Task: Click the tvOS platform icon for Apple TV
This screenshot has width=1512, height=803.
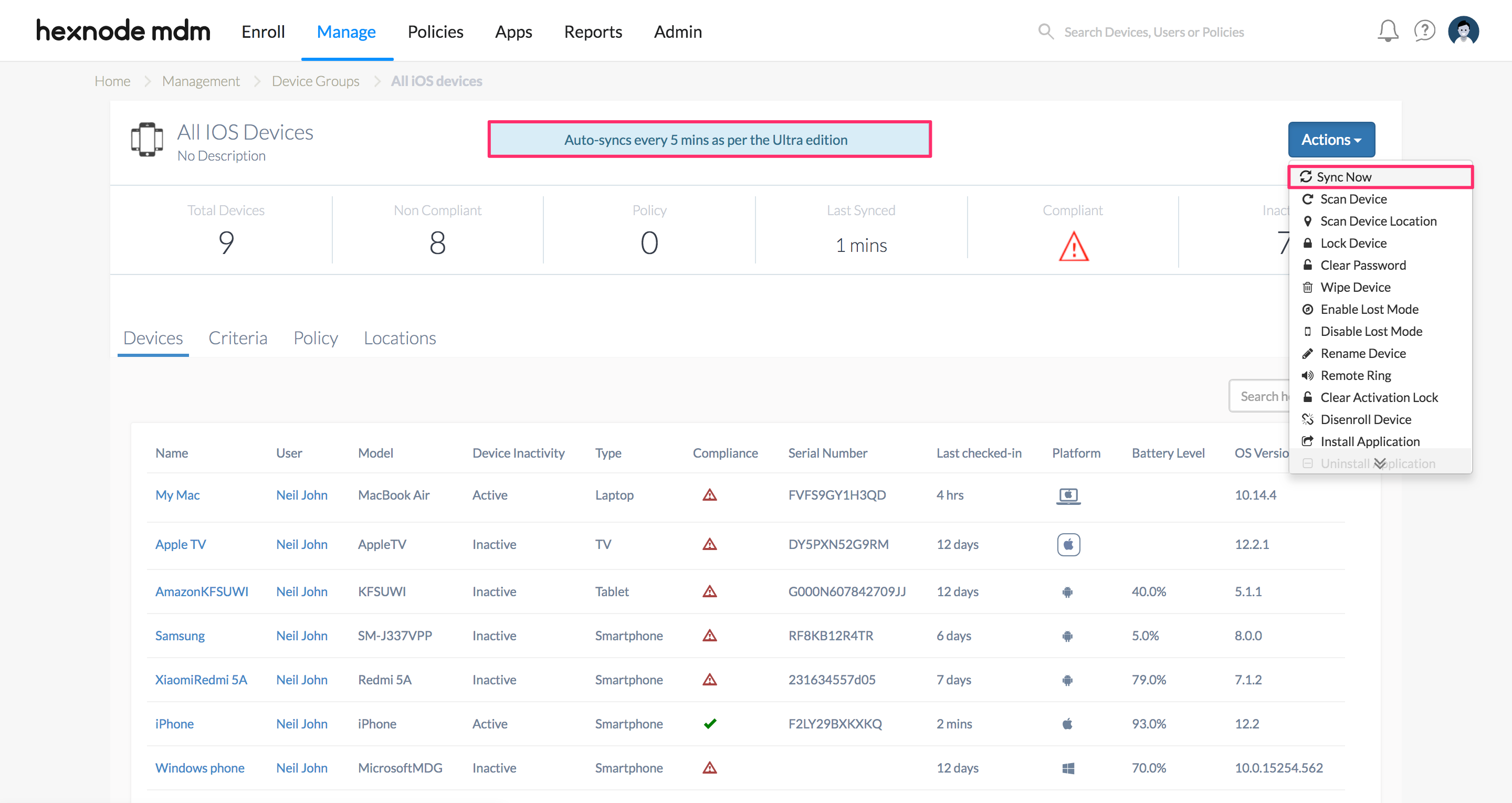Action: pos(1068,545)
